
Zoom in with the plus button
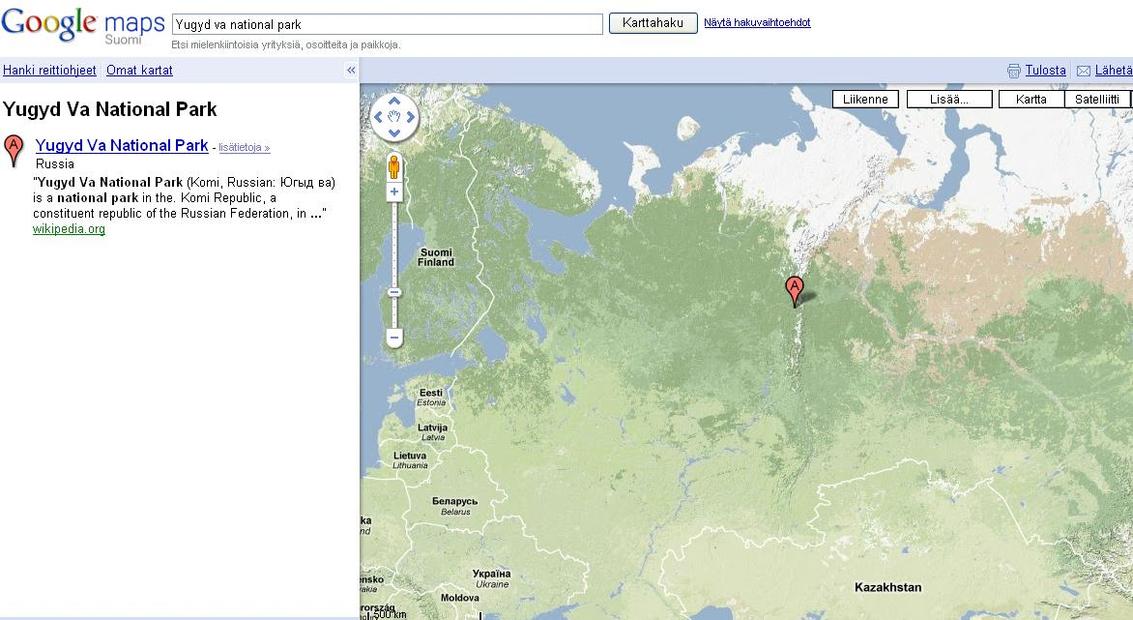tap(394, 192)
